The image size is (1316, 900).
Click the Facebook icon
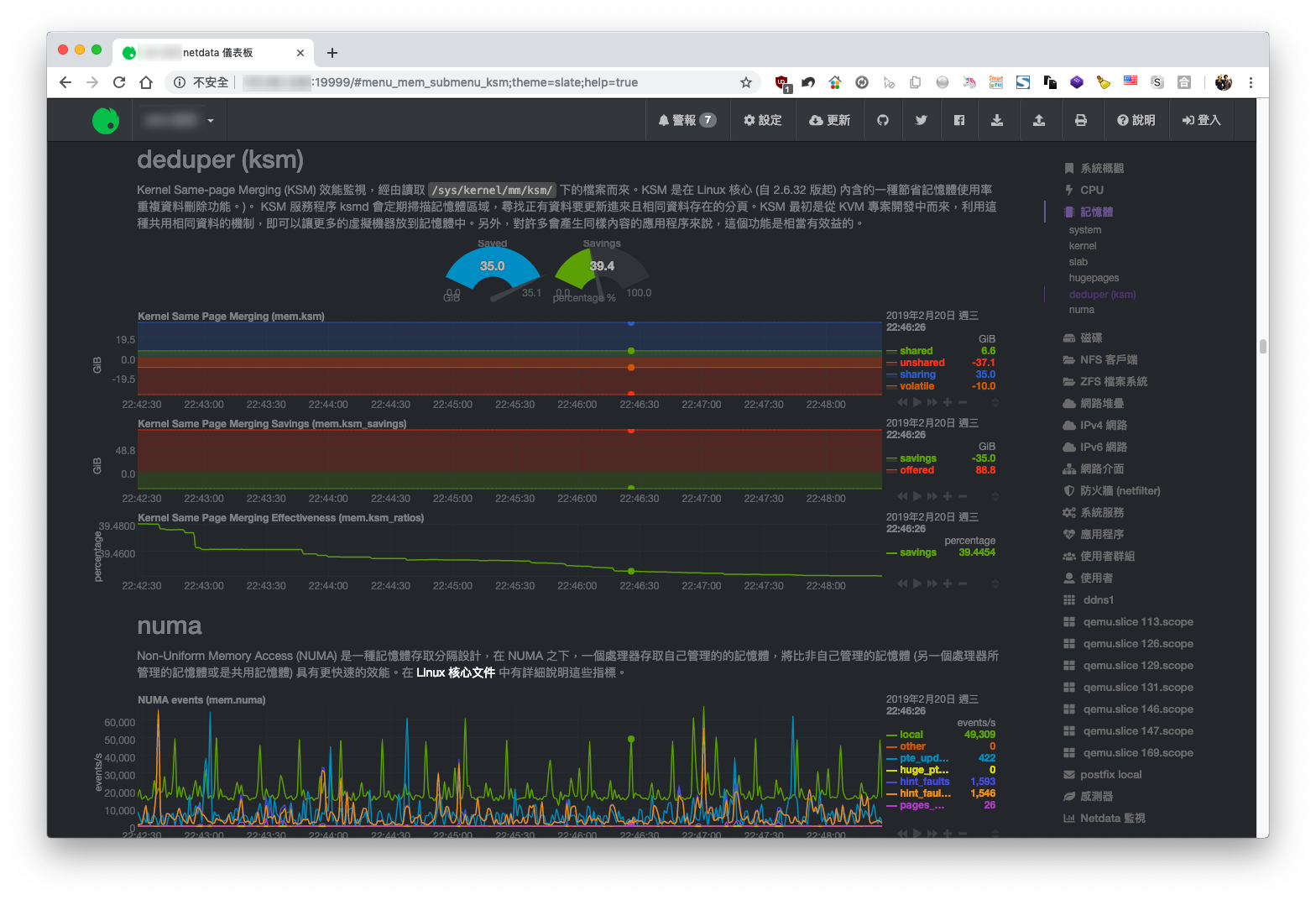coord(959,120)
